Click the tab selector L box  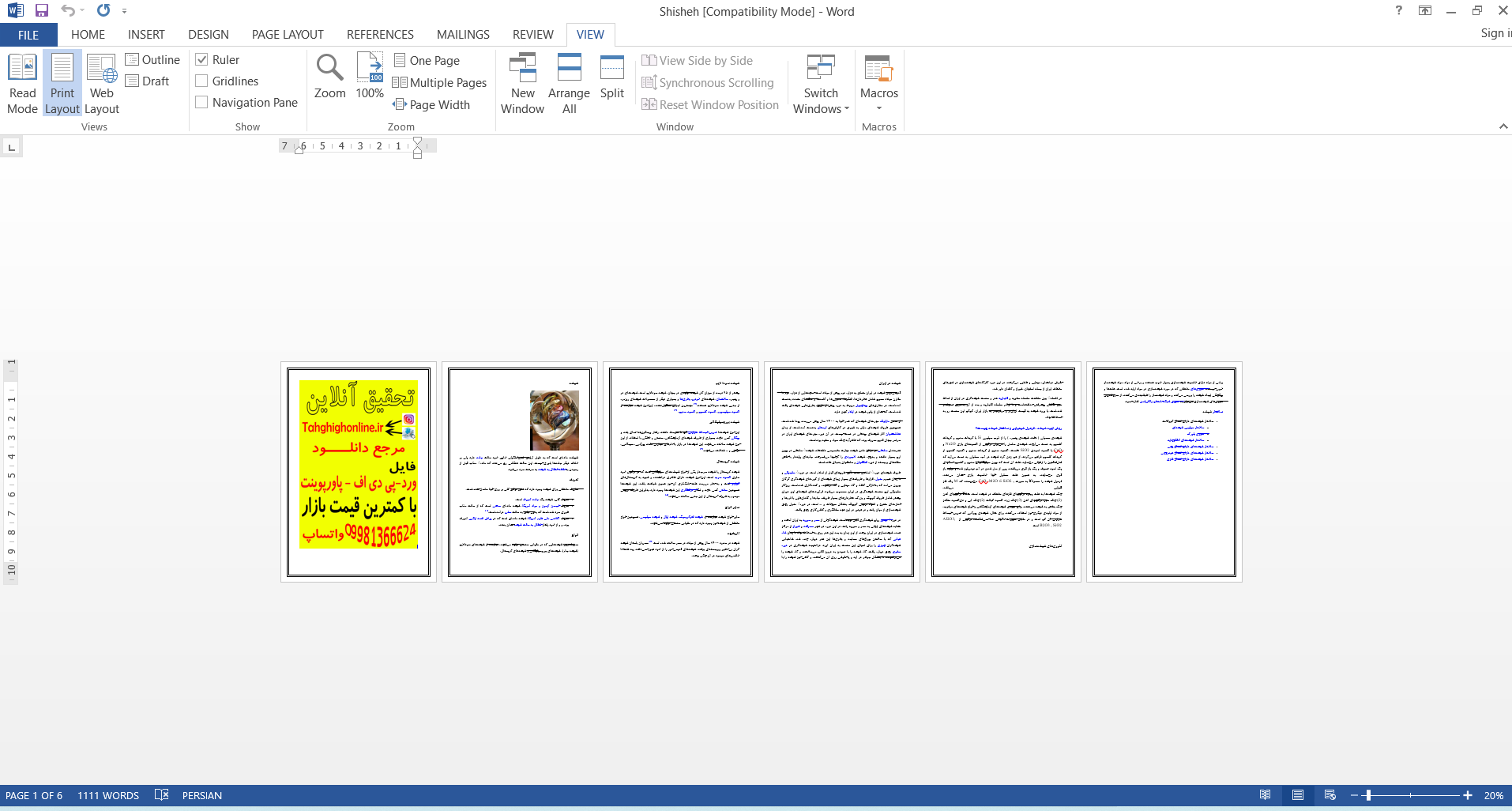point(11,147)
